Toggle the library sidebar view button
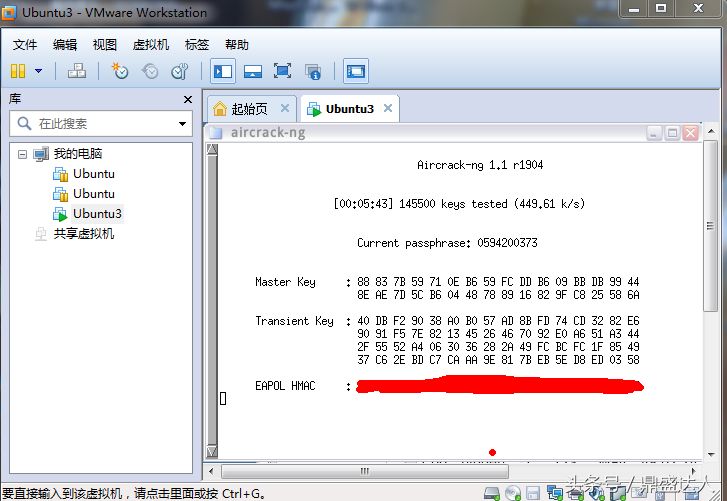Image resolution: width=727 pixels, height=501 pixels. point(223,71)
